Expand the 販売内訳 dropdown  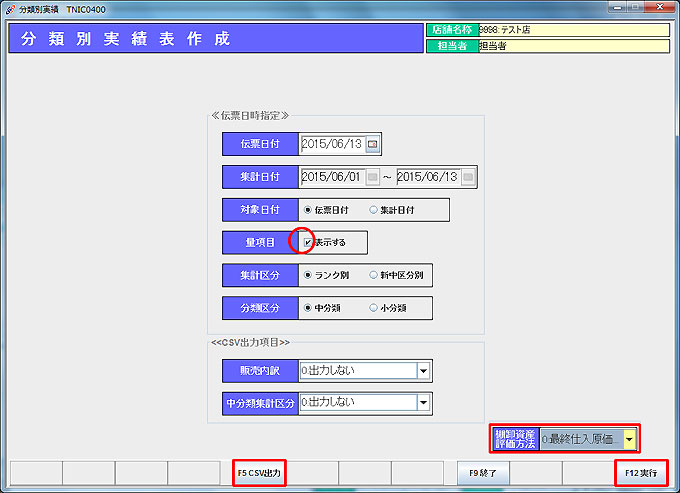[423, 371]
